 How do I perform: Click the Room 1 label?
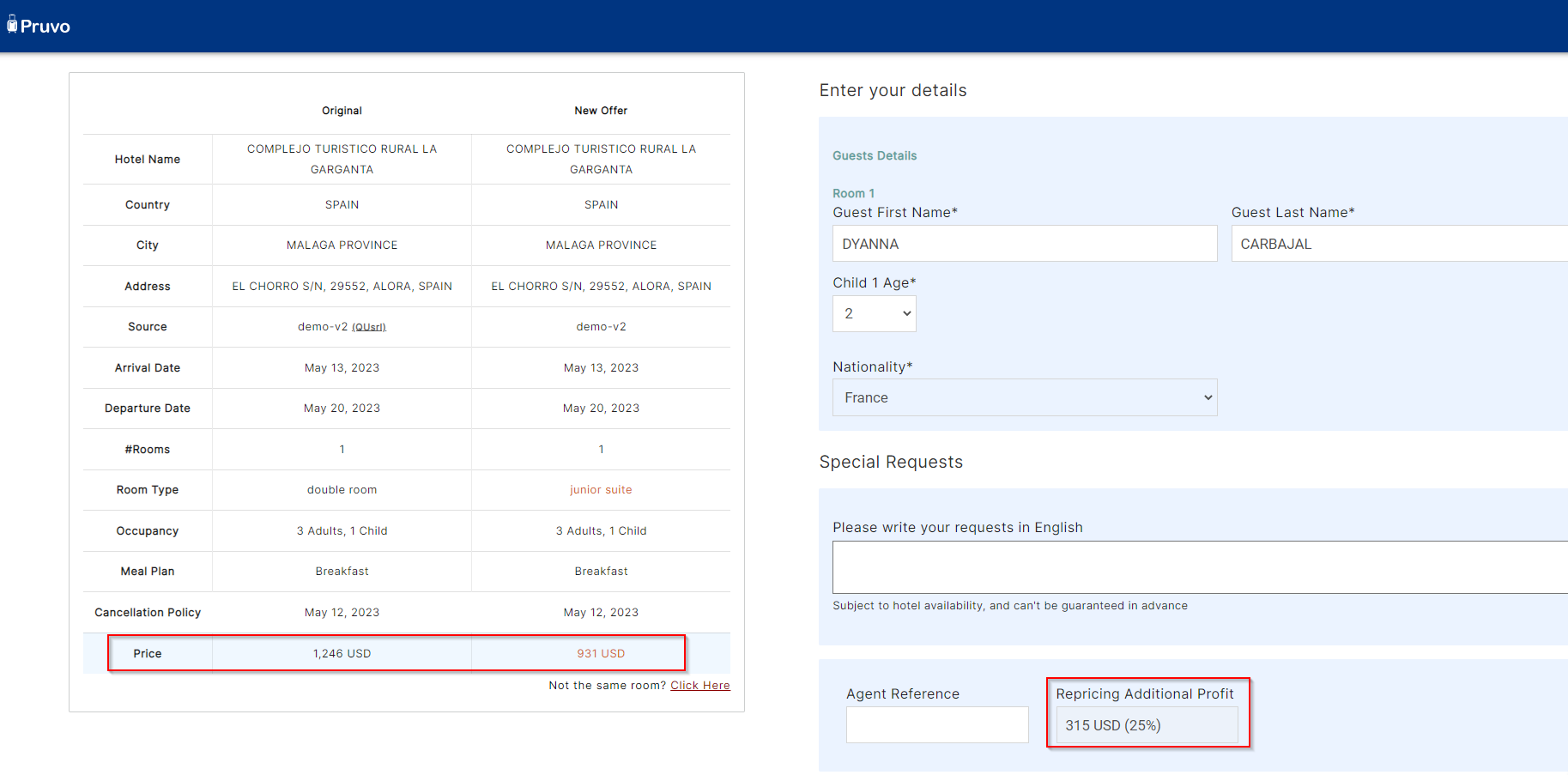pyautogui.click(x=853, y=194)
